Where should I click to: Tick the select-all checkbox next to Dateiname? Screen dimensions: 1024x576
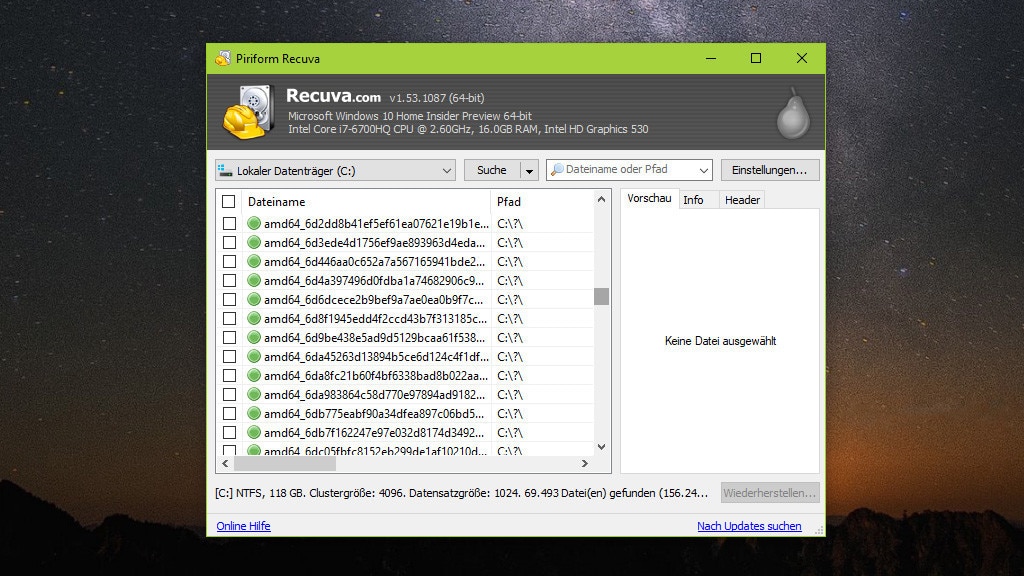(x=229, y=201)
